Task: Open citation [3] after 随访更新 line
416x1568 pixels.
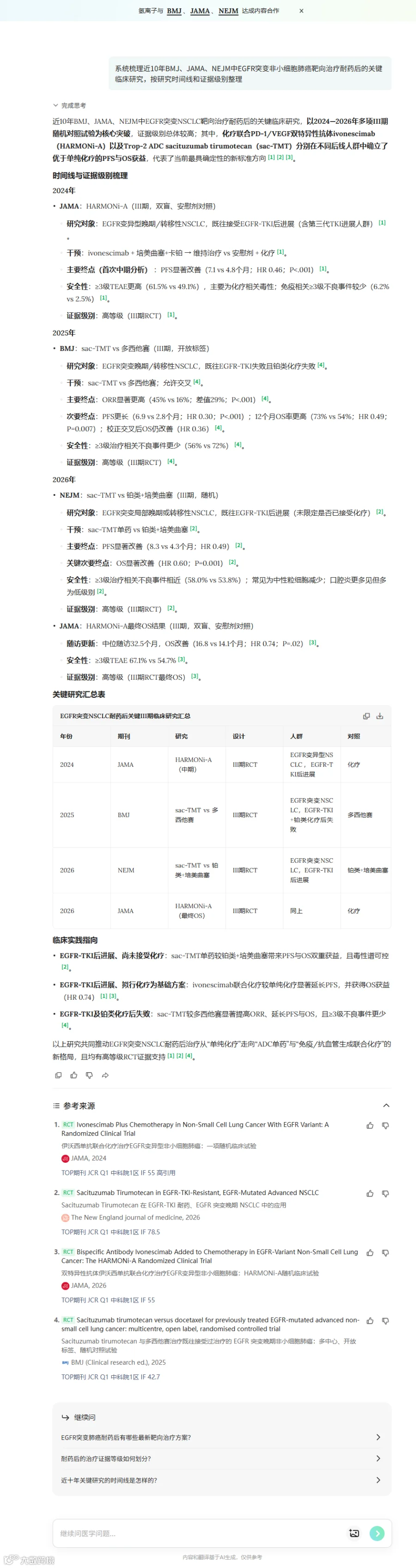Action: pos(312,643)
